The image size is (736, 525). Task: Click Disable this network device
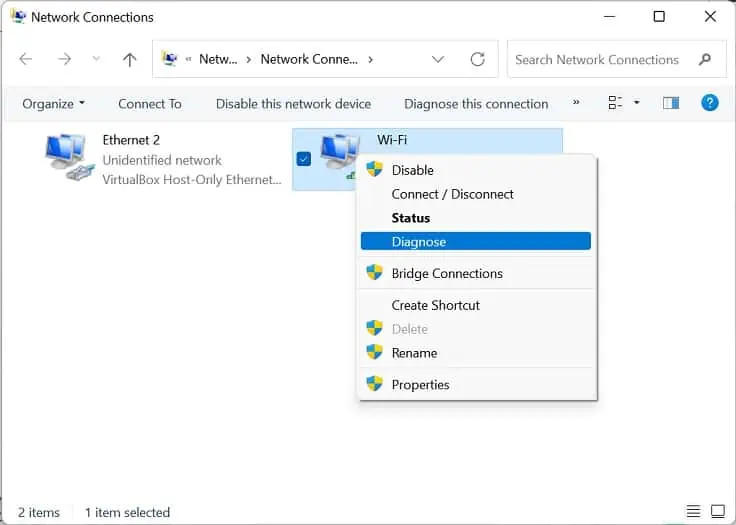click(x=293, y=104)
